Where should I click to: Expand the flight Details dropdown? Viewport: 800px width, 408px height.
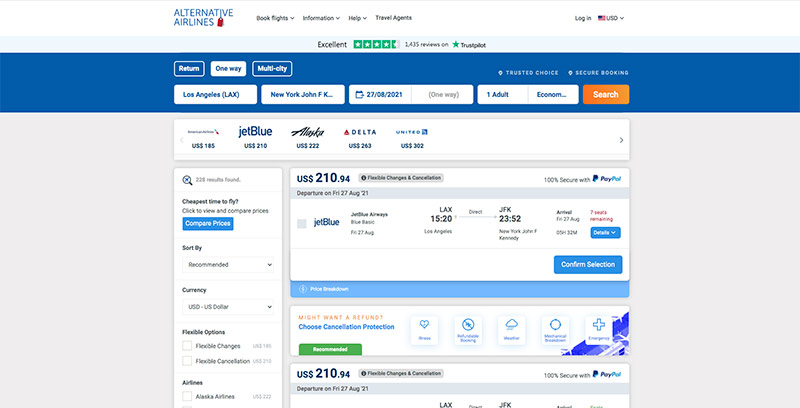[x=606, y=233]
